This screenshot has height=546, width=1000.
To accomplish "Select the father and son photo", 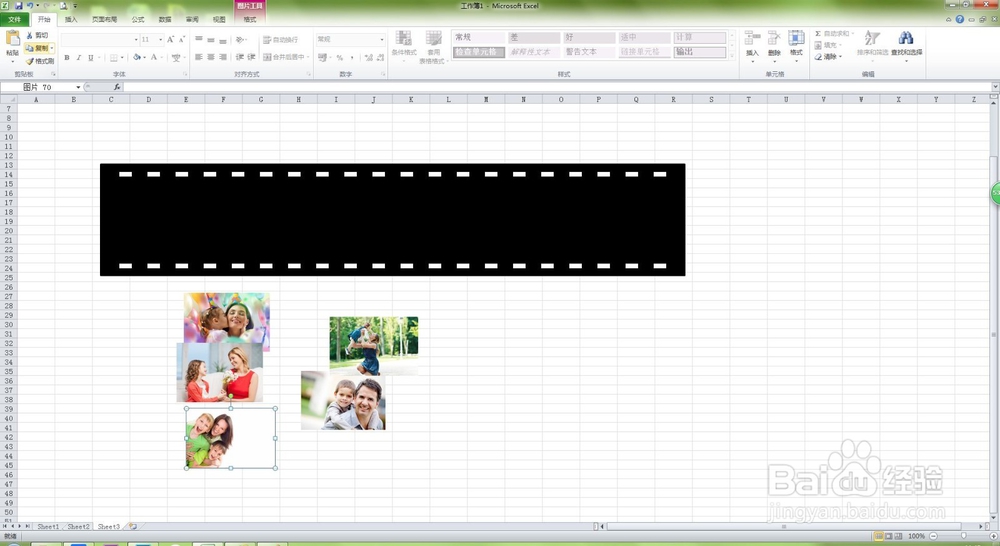I will tap(343, 400).
